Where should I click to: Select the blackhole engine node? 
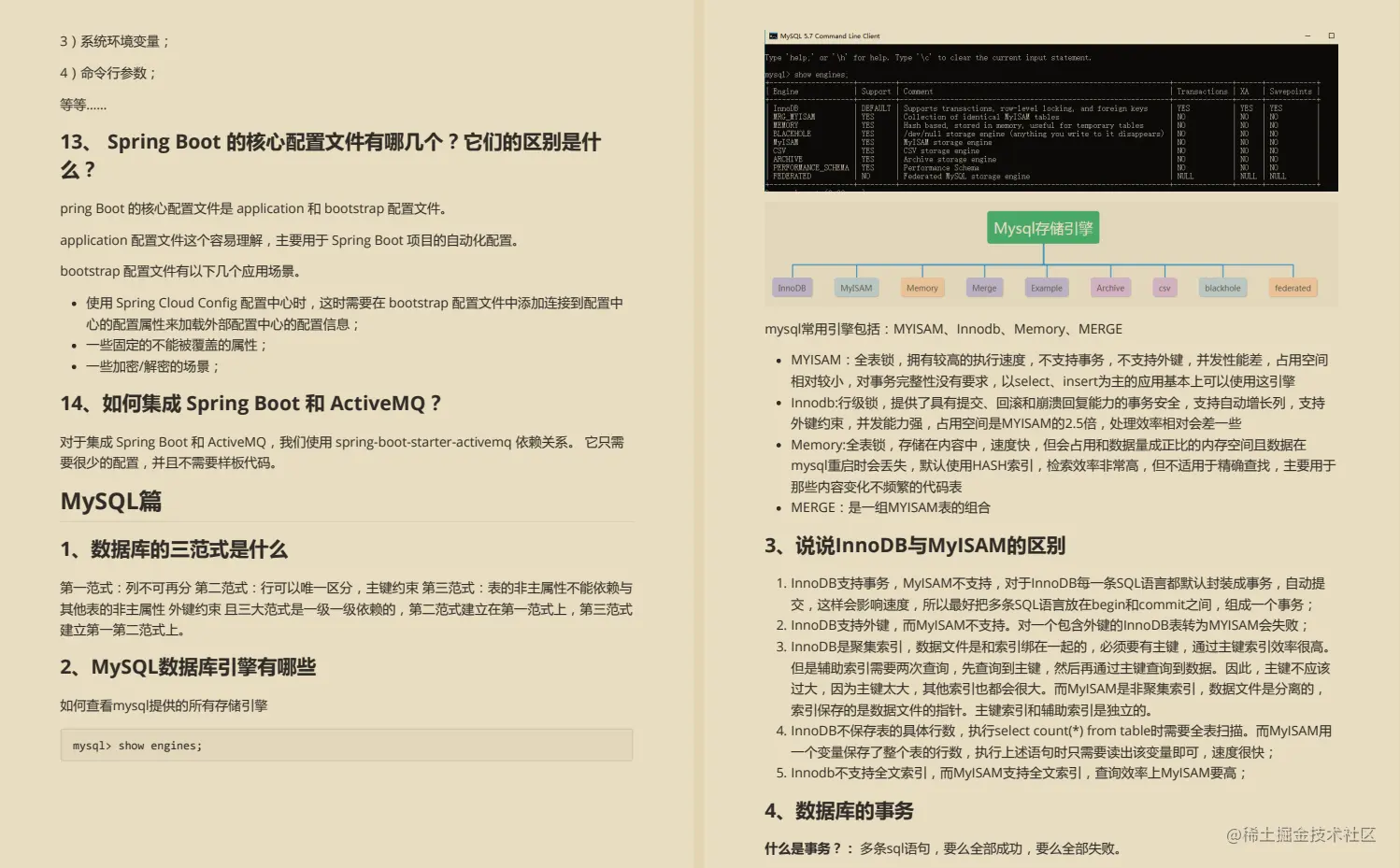pyautogui.click(x=1222, y=288)
